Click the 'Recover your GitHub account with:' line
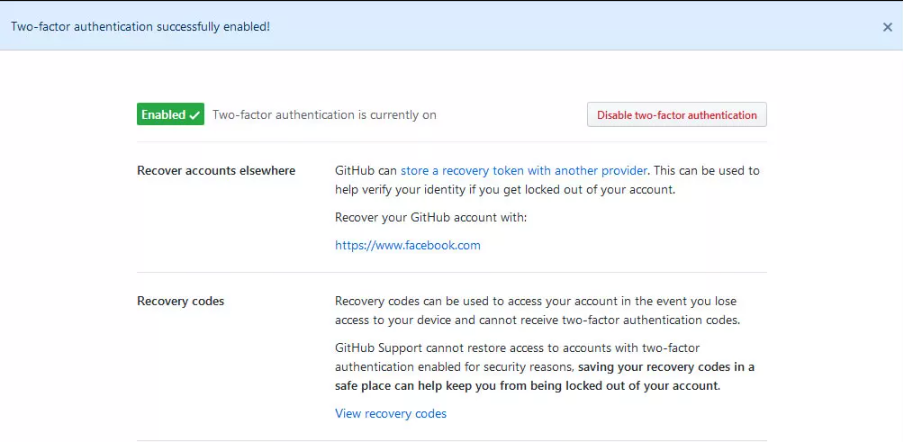Viewport: 903px width, 442px height. [431, 218]
